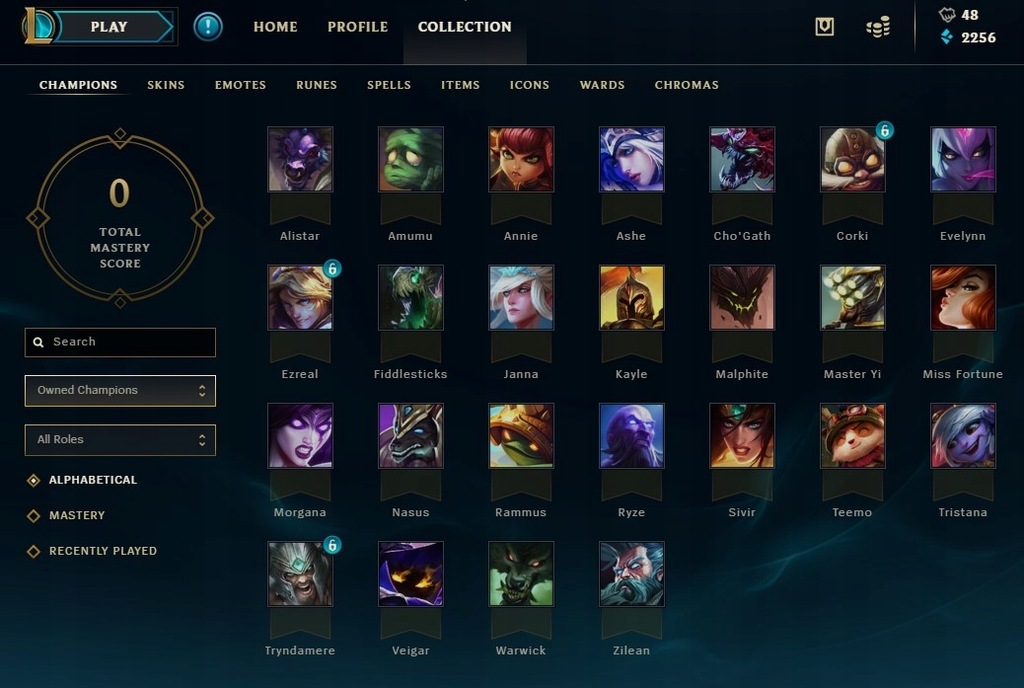Switch to the Skins tab
This screenshot has height=688, width=1024.
(166, 85)
